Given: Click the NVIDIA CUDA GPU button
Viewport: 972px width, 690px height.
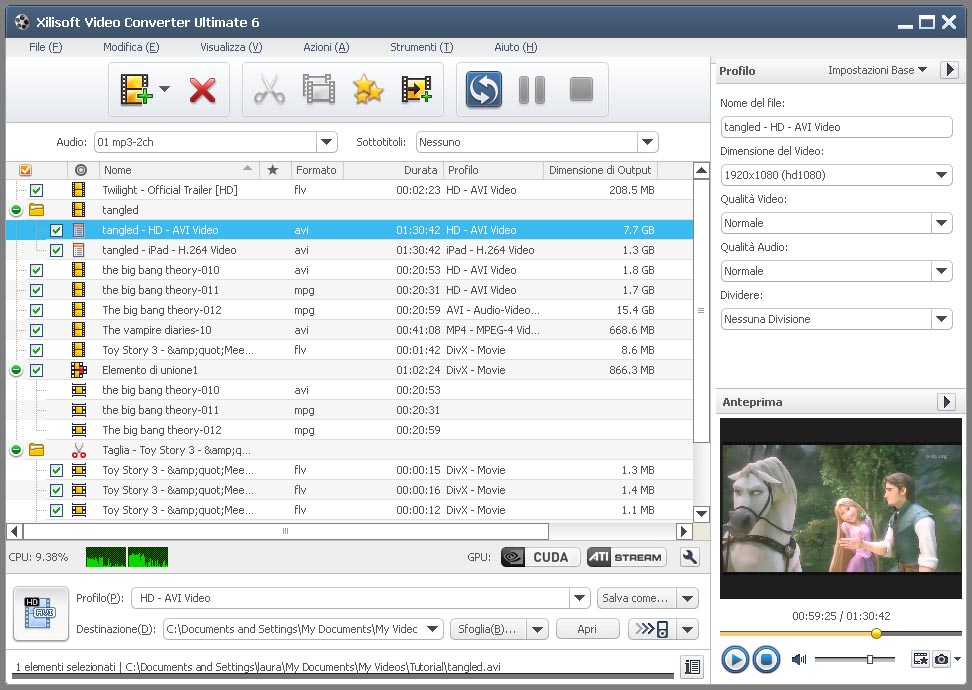Looking at the screenshot, I should tap(540, 557).
